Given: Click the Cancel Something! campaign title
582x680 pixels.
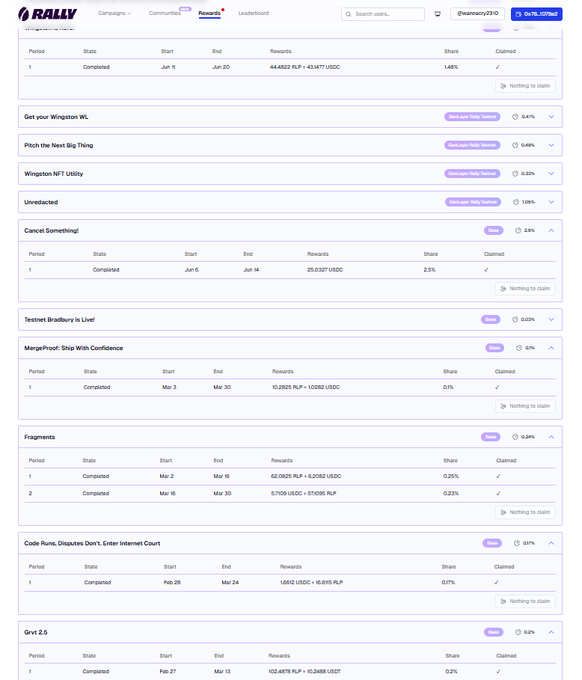Looking at the screenshot, I should [51, 231].
